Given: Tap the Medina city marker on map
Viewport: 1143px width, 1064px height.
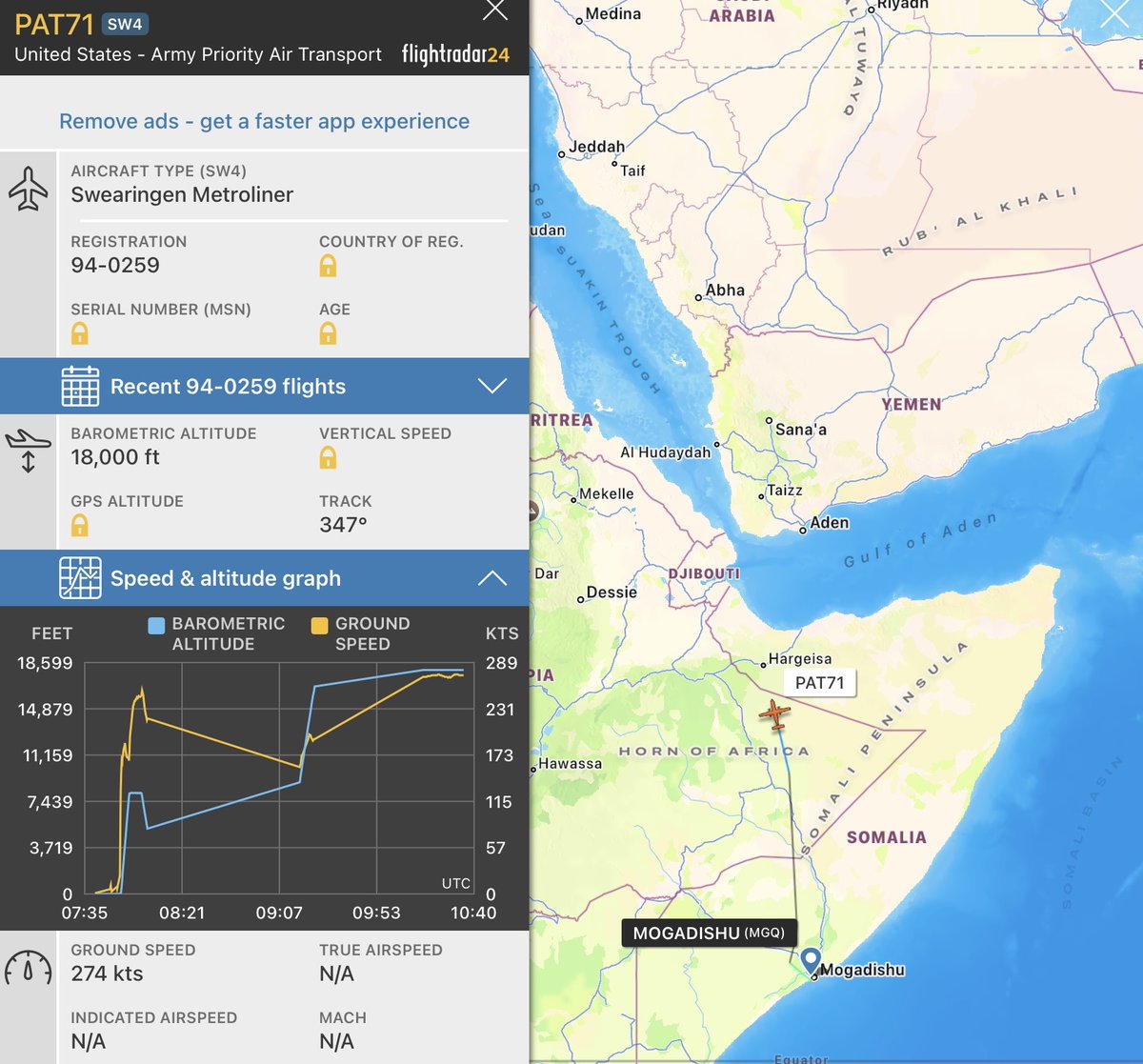Looking at the screenshot, I should (x=579, y=20).
